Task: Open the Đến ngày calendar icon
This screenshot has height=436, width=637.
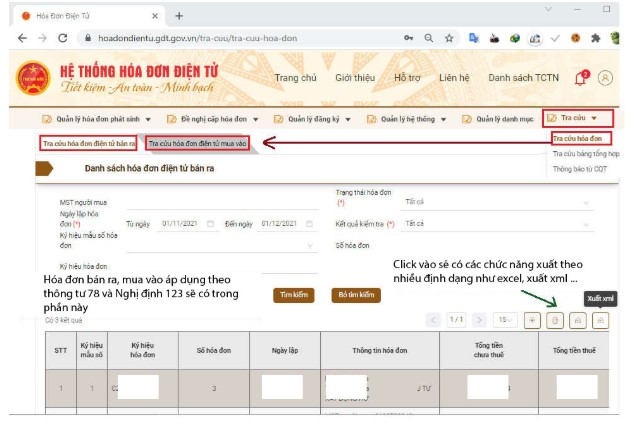Action: (310, 223)
